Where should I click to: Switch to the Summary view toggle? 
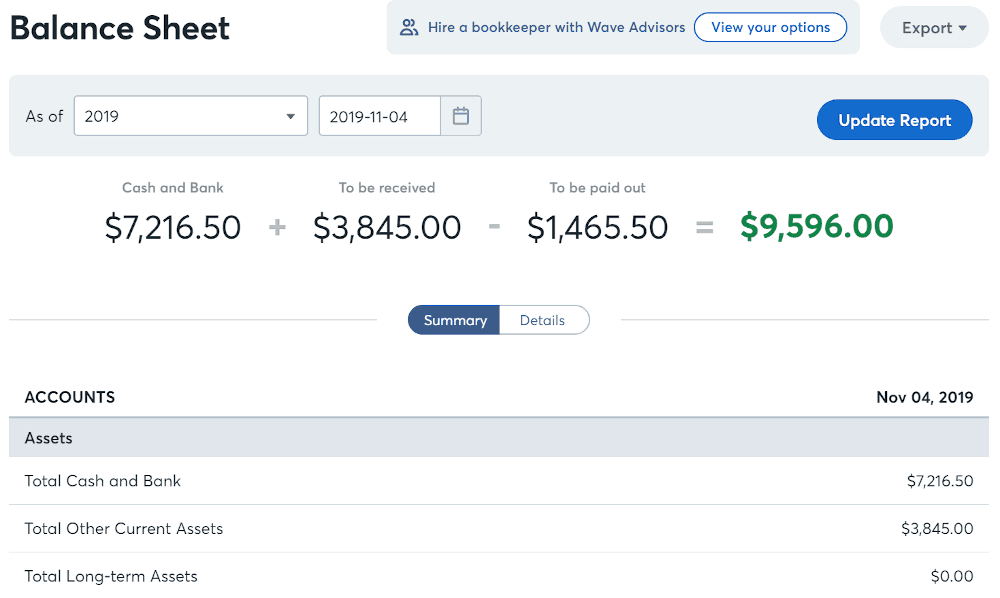coord(454,320)
